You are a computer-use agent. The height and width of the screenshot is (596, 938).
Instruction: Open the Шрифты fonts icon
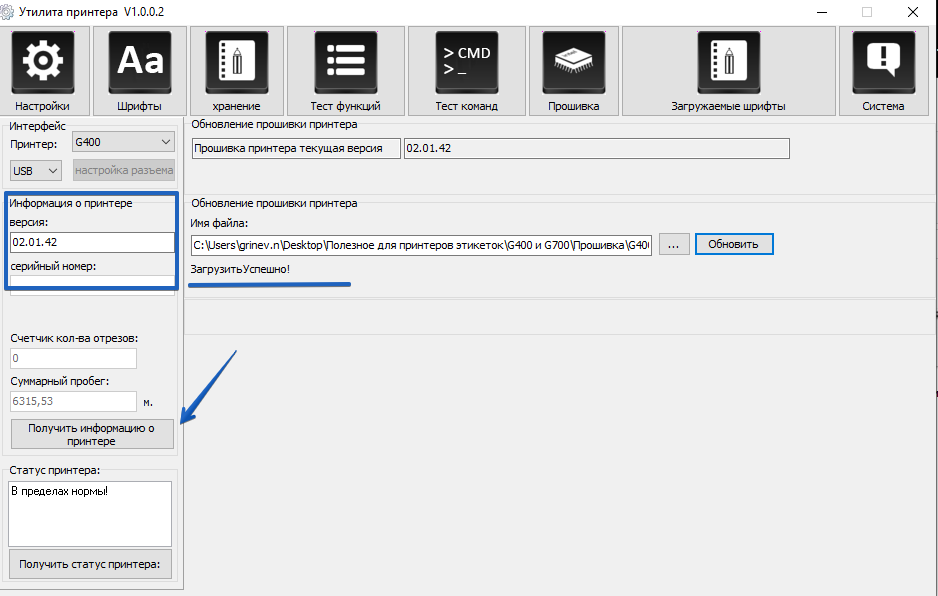(x=139, y=62)
